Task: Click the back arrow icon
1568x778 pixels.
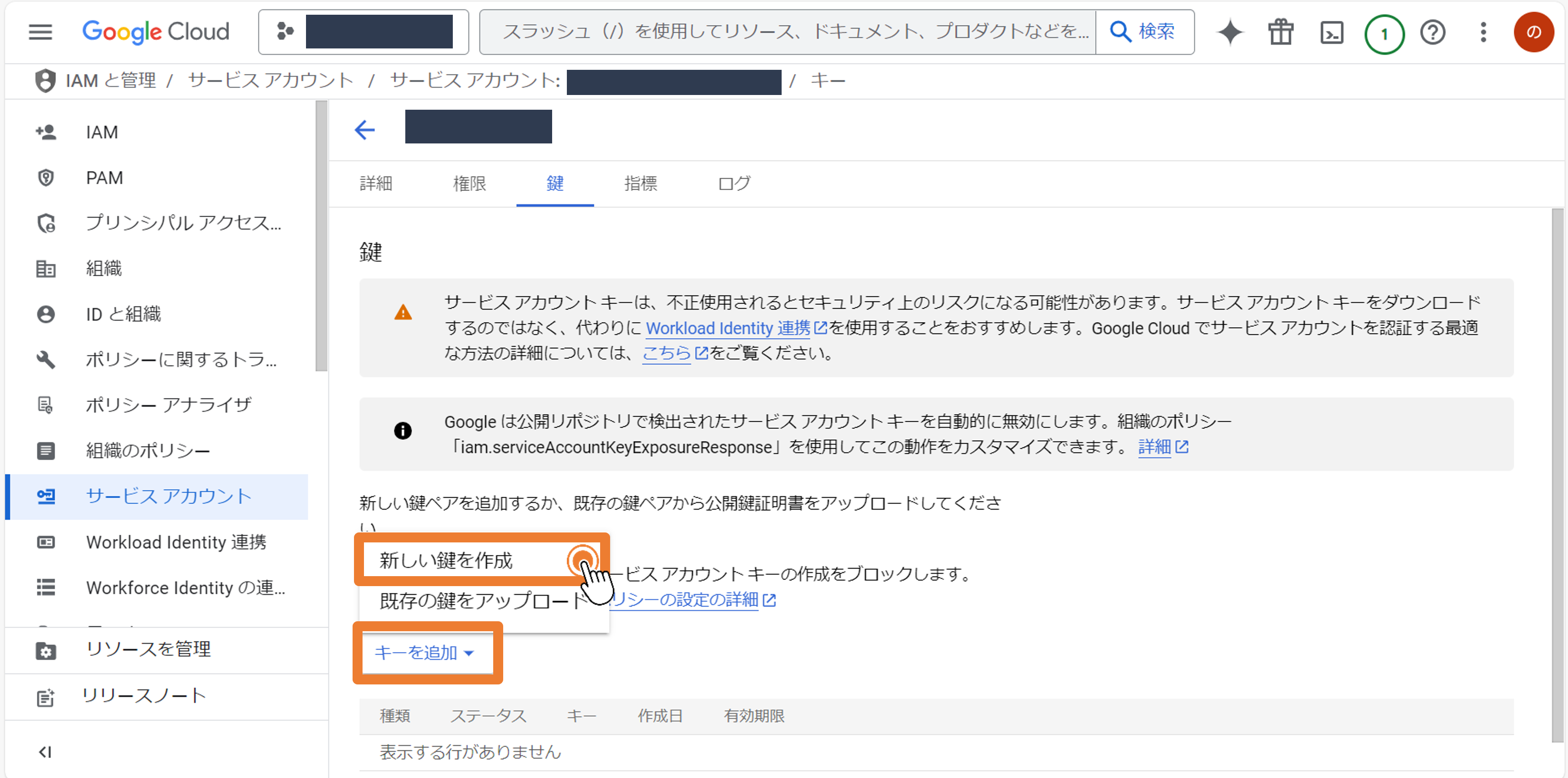Action: click(x=364, y=130)
